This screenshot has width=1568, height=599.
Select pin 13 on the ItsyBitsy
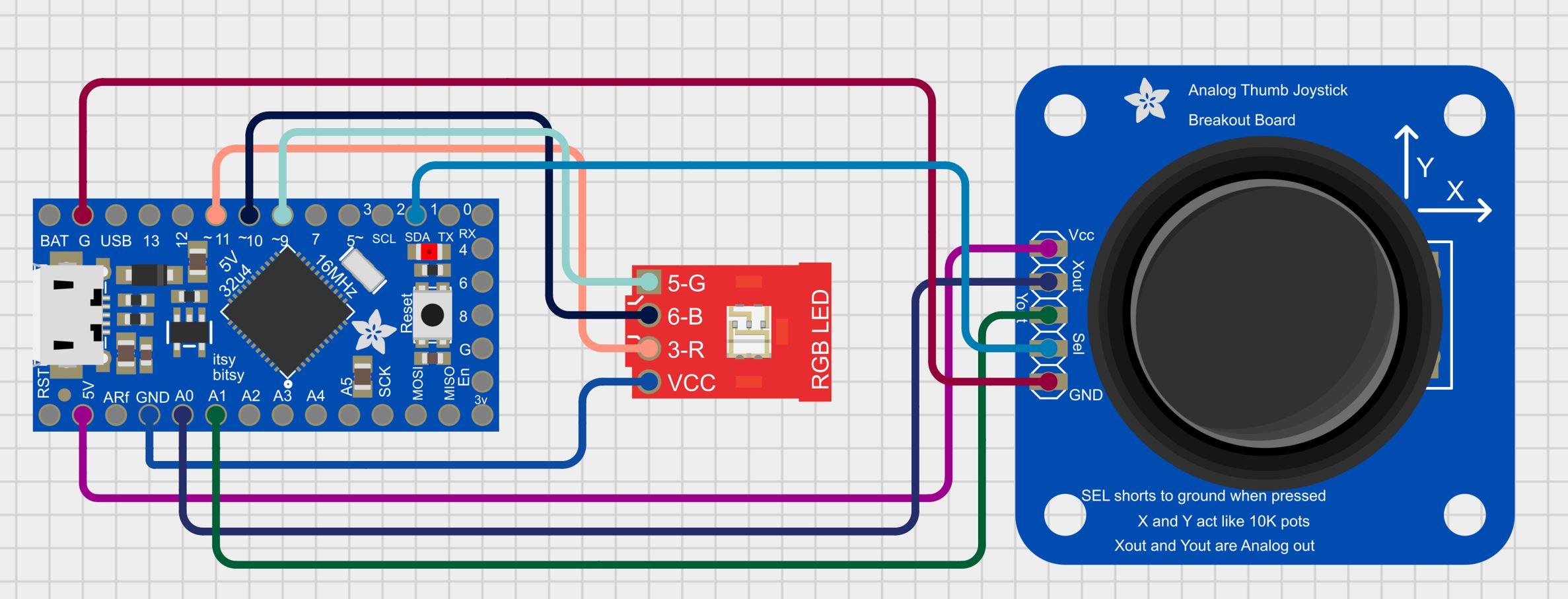(x=149, y=215)
